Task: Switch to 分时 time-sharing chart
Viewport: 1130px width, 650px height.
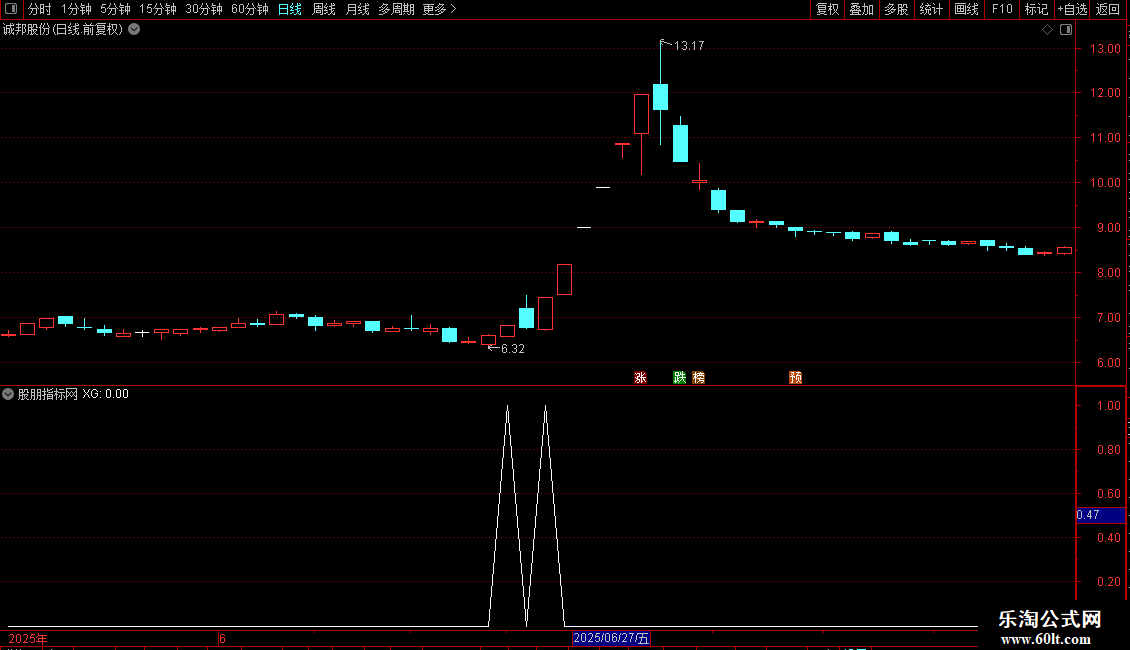Action: [40, 9]
